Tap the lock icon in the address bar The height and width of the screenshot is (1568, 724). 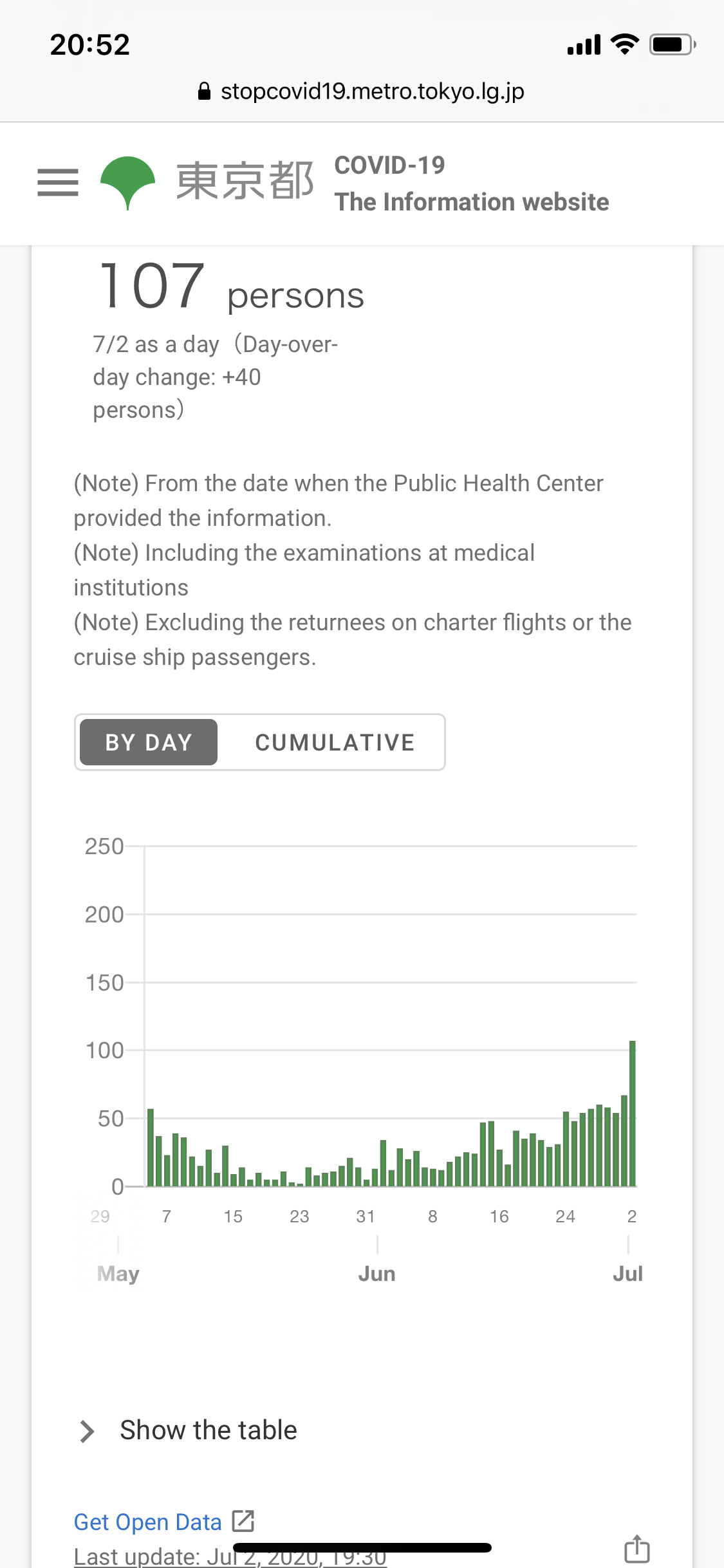tap(204, 91)
